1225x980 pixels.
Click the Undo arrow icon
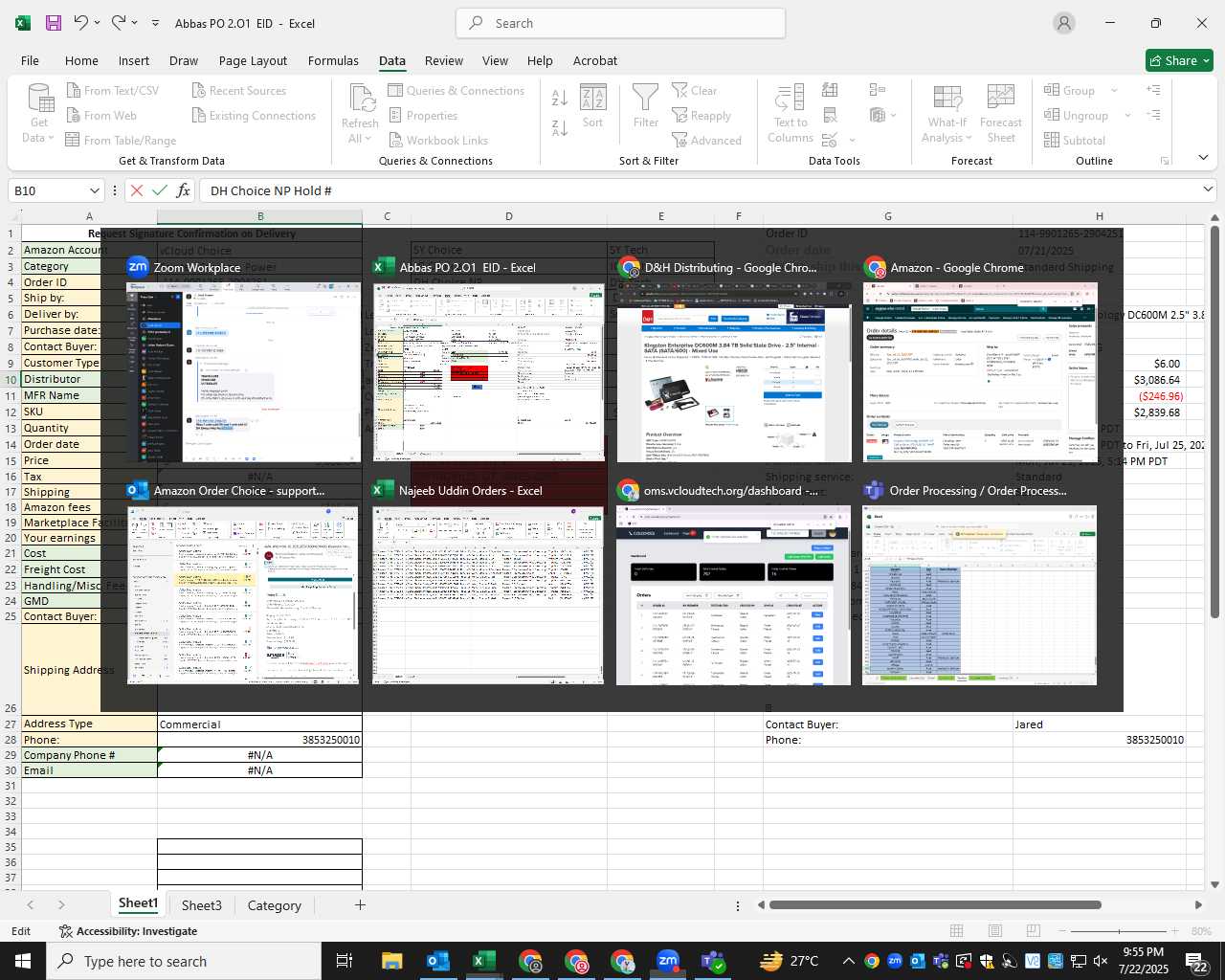click(81, 23)
